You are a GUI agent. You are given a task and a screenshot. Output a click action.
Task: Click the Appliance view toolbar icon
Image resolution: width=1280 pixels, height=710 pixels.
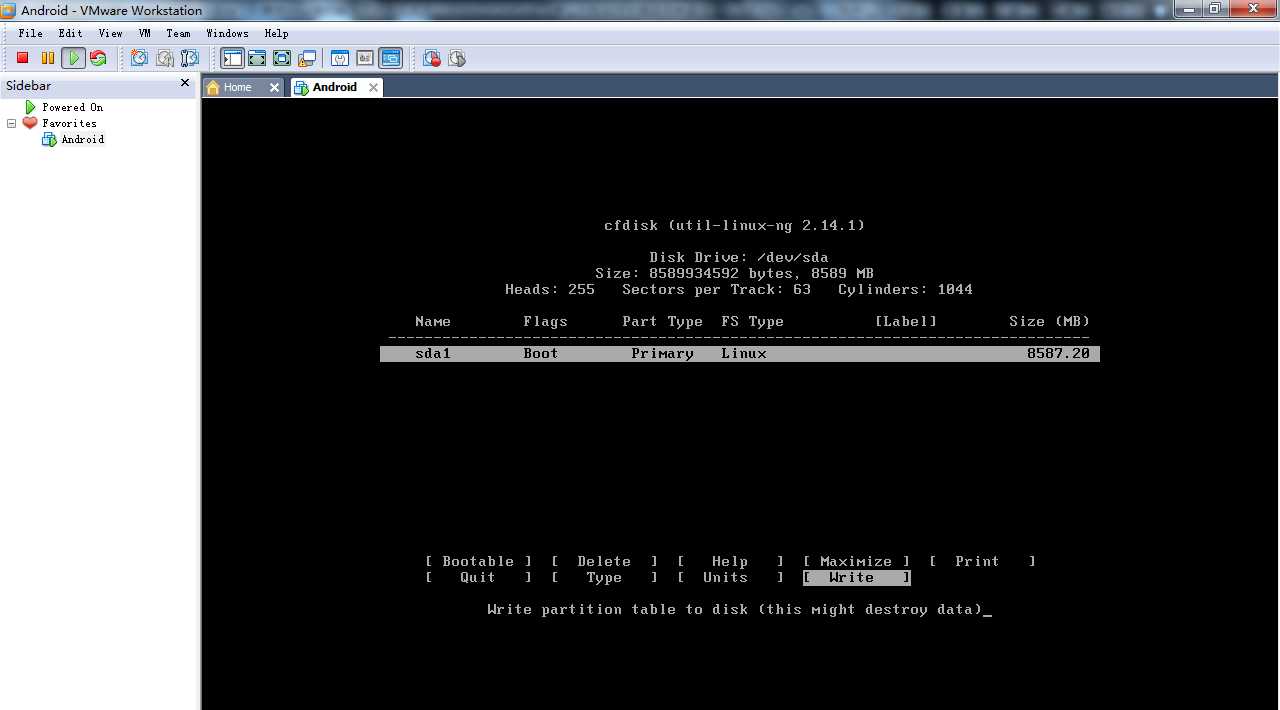[x=365, y=58]
